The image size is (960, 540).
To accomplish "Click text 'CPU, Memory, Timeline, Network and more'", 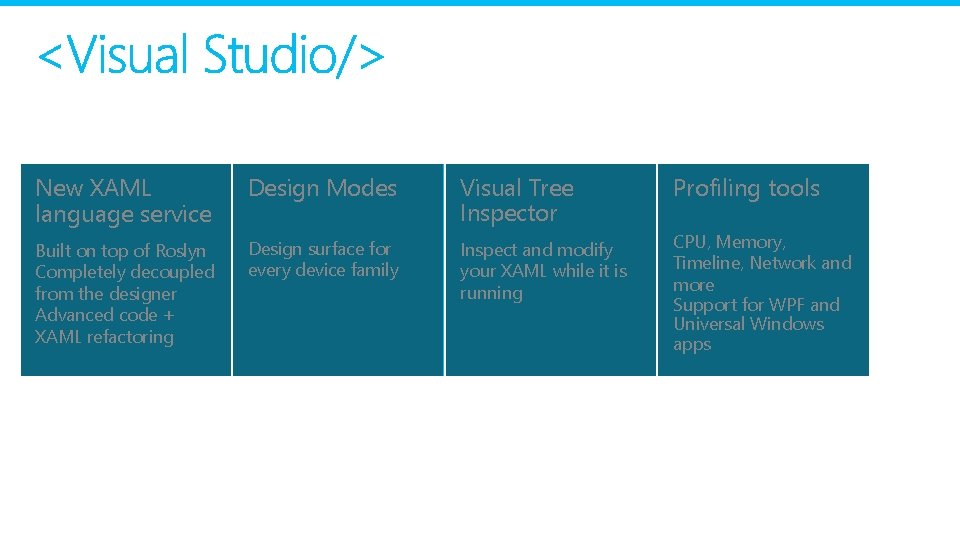I will pos(762,263).
